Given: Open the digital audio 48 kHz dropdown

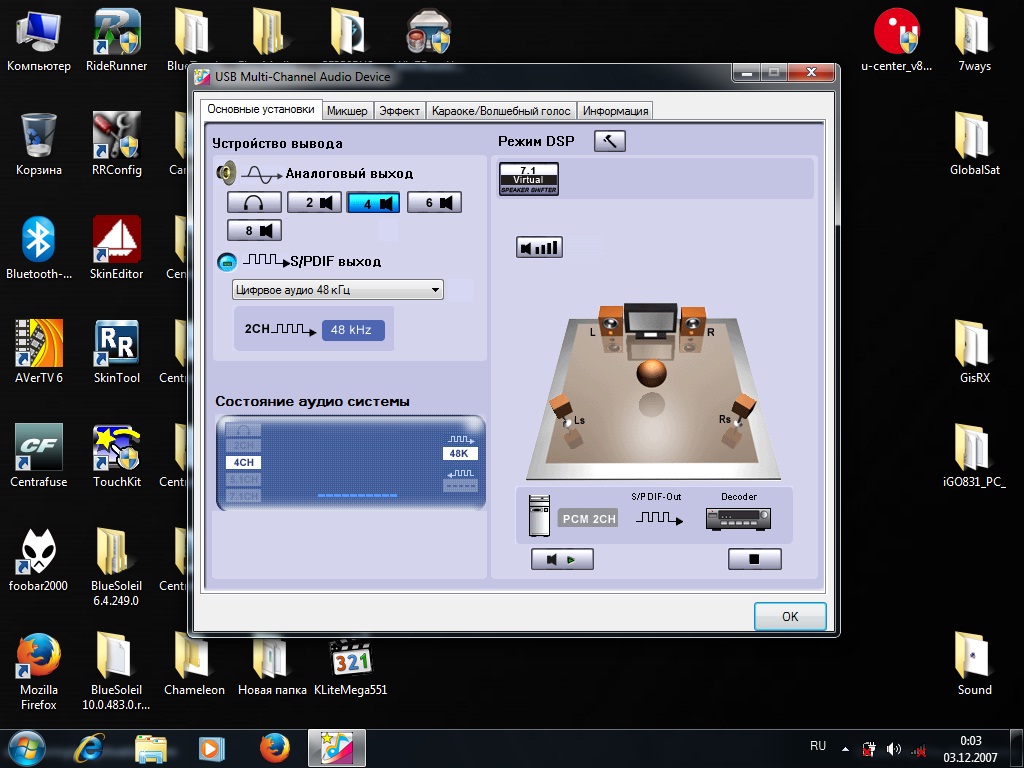Looking at the screenshot, I should pyautogui.click(x=337, y=290).
